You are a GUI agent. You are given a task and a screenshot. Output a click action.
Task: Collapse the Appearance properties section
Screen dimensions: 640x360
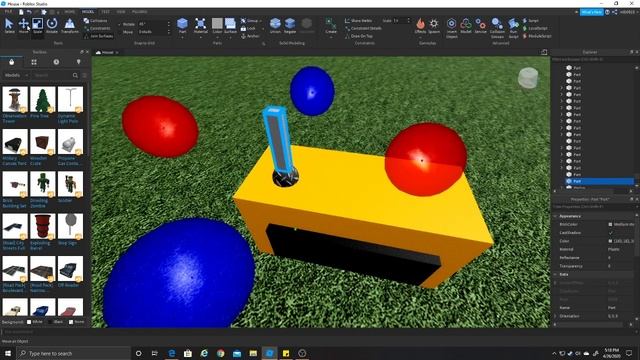(555, 216)
